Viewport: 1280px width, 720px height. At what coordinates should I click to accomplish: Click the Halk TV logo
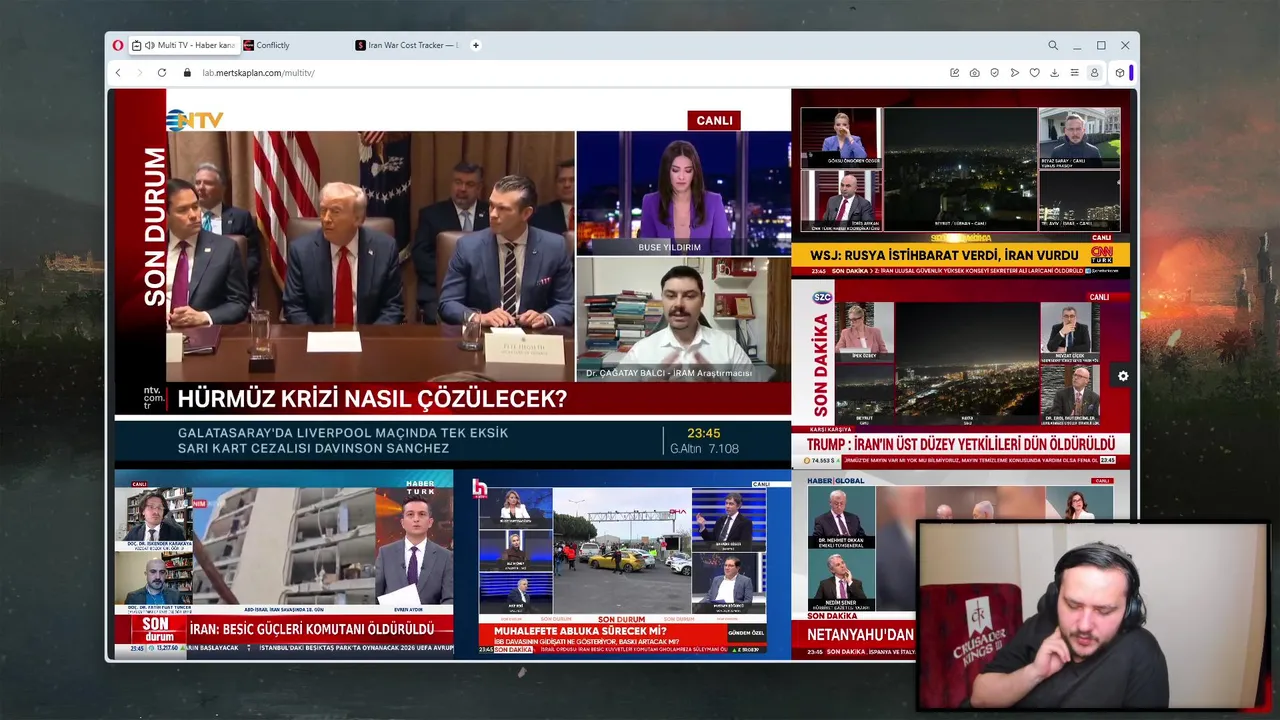tap(479, 488)
